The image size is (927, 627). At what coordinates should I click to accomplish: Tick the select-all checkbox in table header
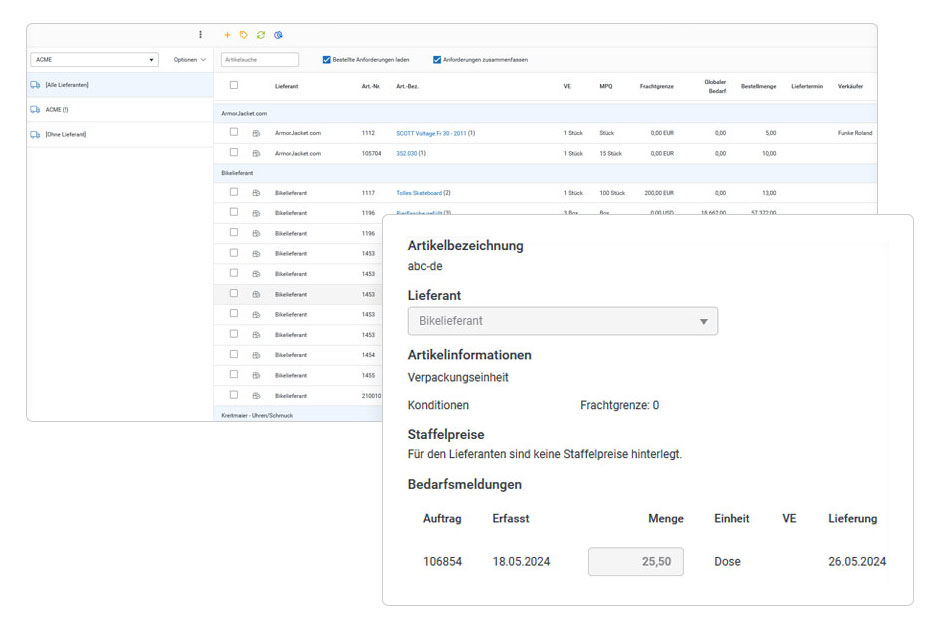tap(234, 86)
